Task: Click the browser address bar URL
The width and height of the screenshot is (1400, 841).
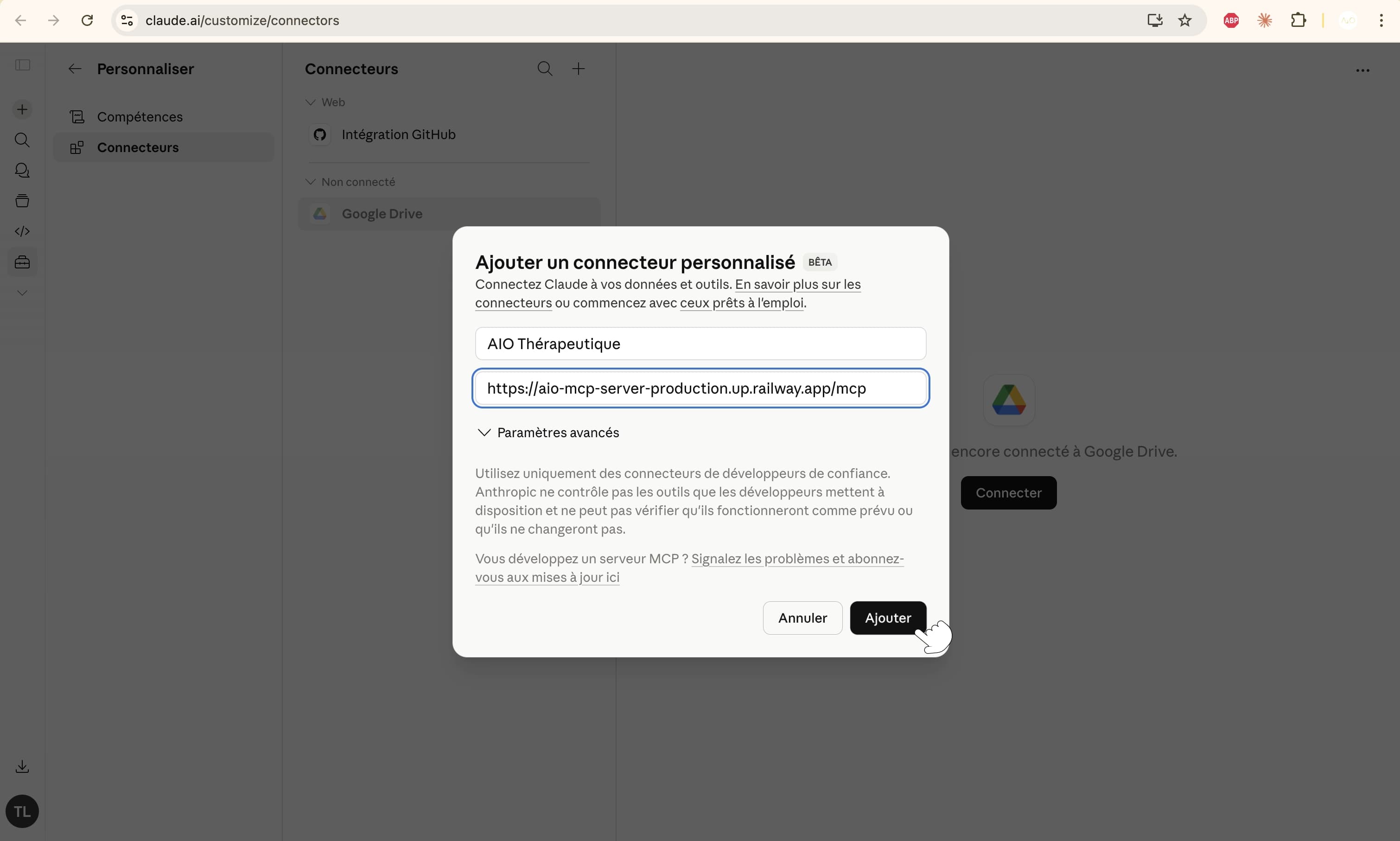Action: 242,20
